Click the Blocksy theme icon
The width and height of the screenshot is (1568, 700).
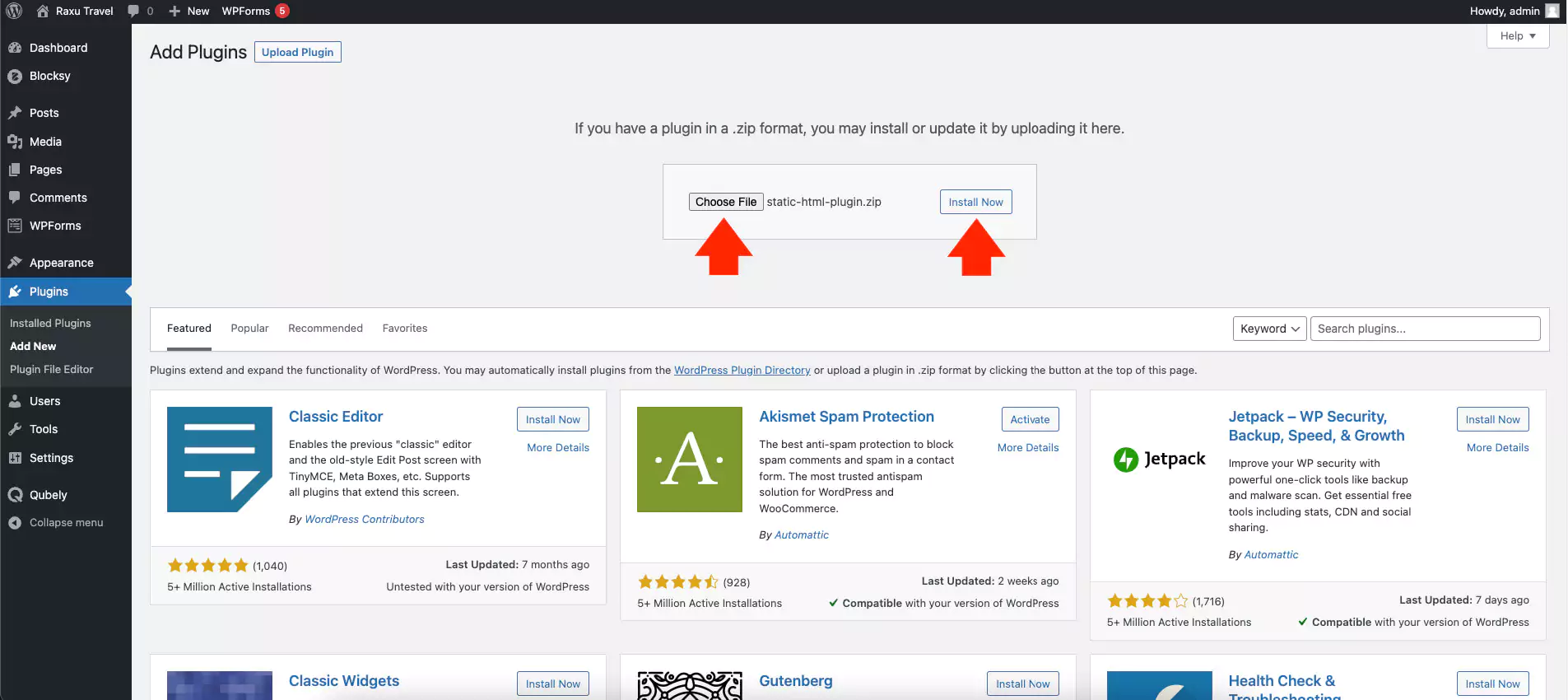pyautogui.click(x=15, y=76)
